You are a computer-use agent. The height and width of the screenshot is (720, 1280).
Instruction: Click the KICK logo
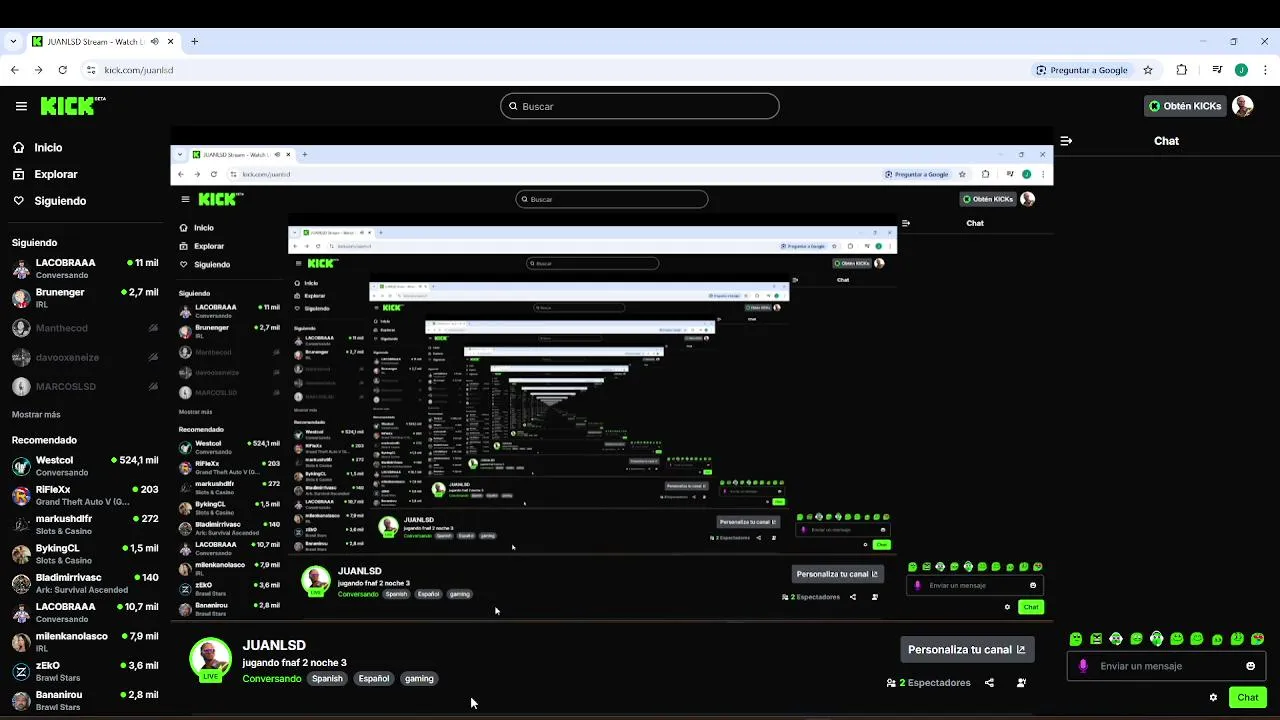[72, 106]
